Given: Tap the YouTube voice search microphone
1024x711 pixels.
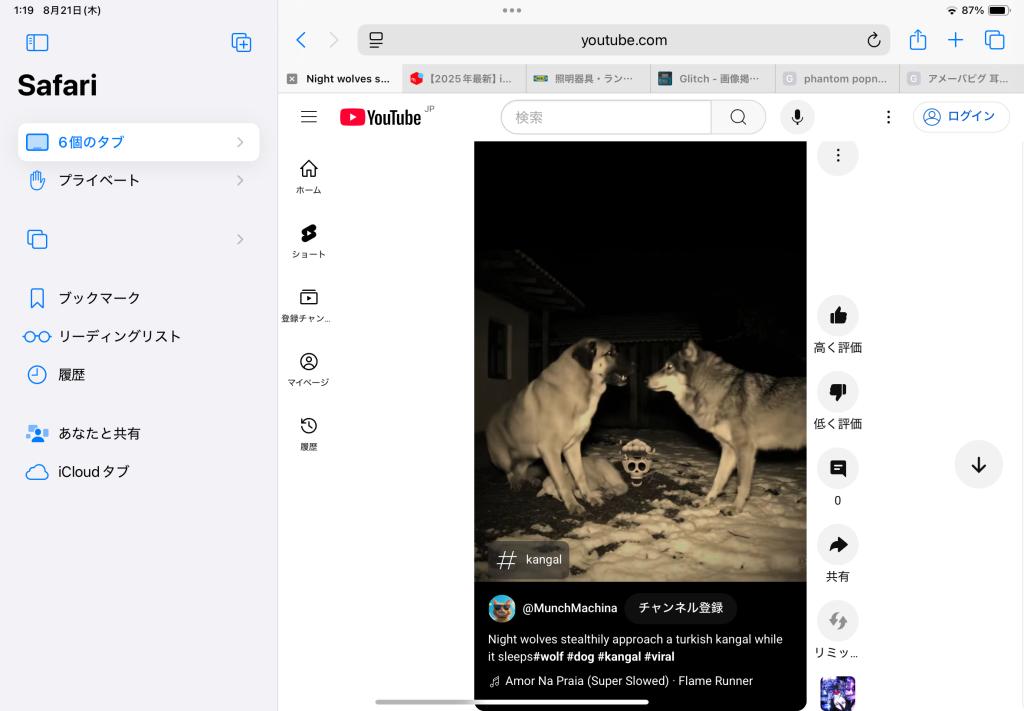Looking at the screenshot, I should 797,117.
